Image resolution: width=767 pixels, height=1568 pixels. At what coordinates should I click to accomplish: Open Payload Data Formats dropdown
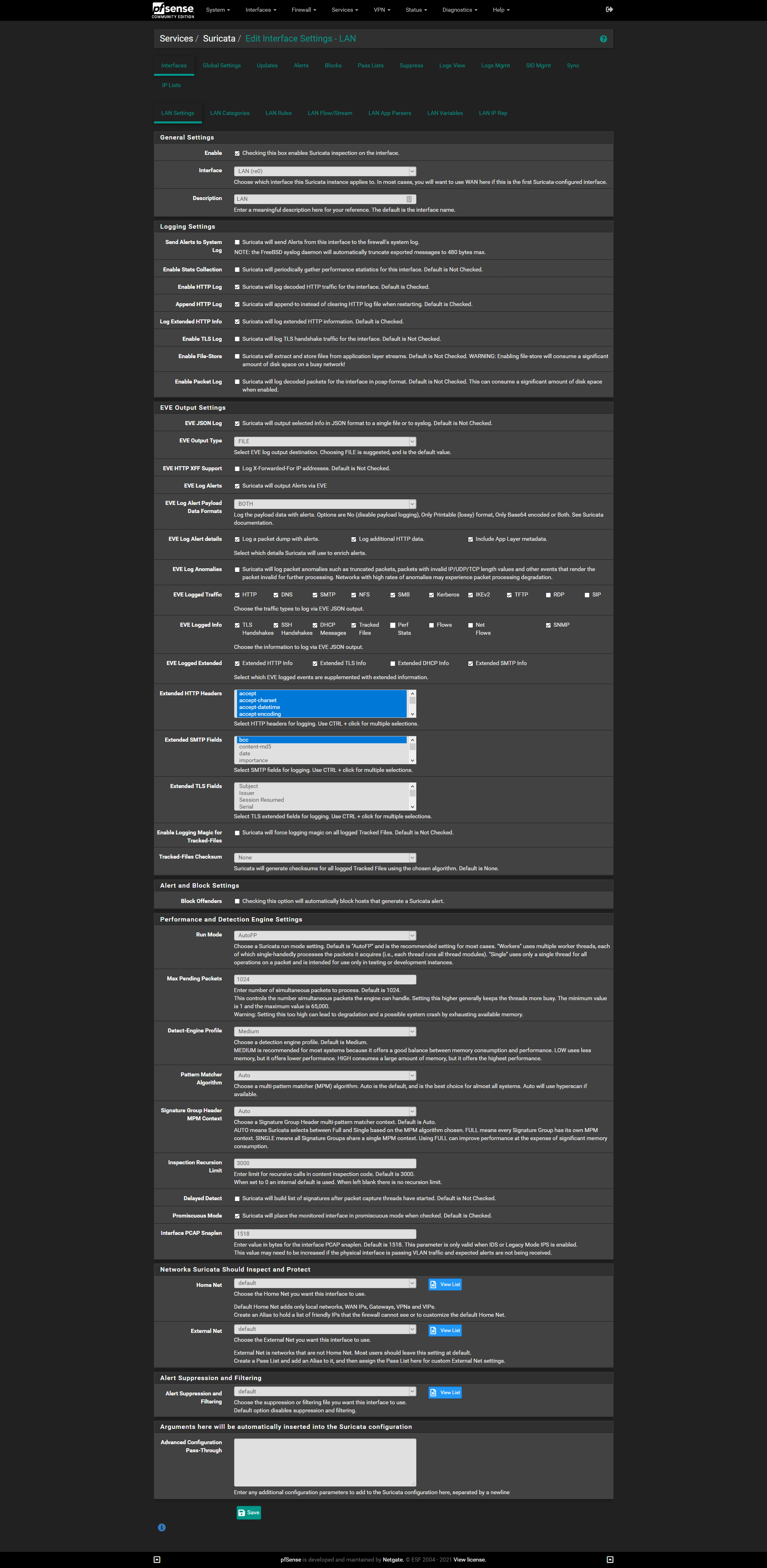coord(325,504)
